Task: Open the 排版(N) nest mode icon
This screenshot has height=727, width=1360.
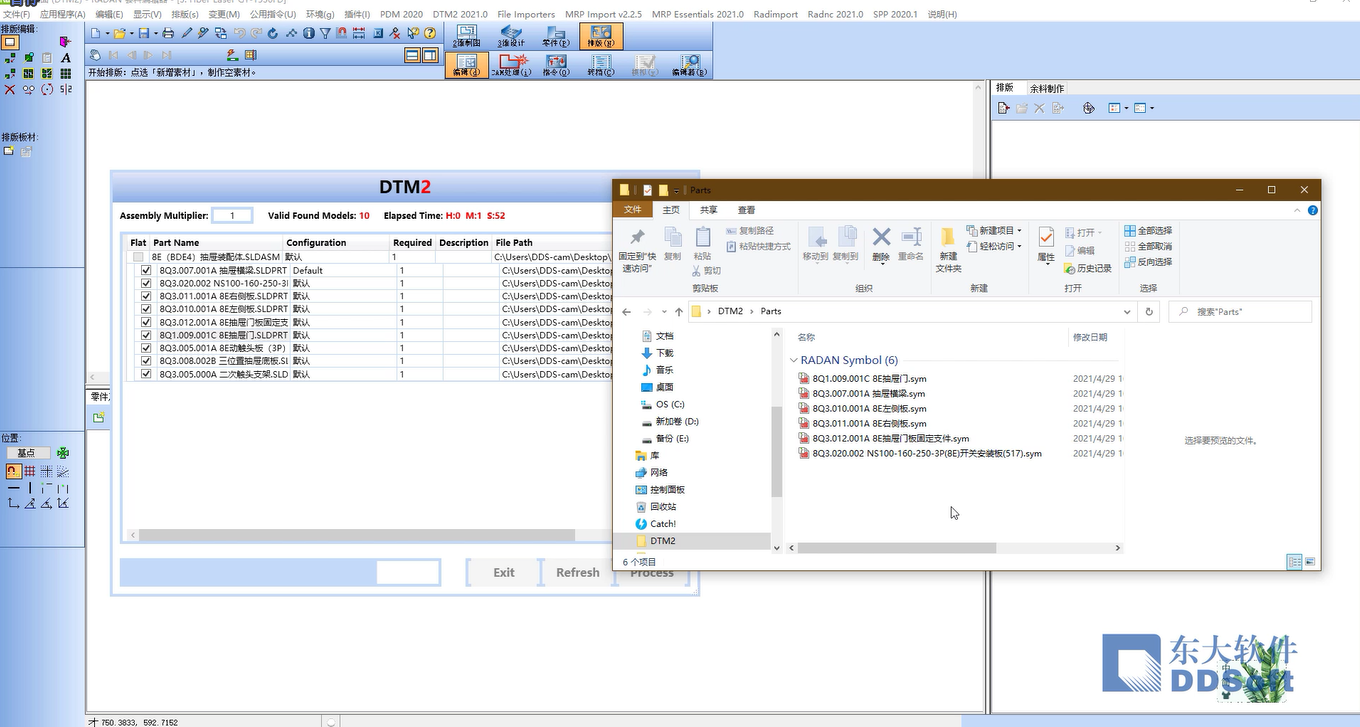Action: pyautogui.click(x=601, y=37)
